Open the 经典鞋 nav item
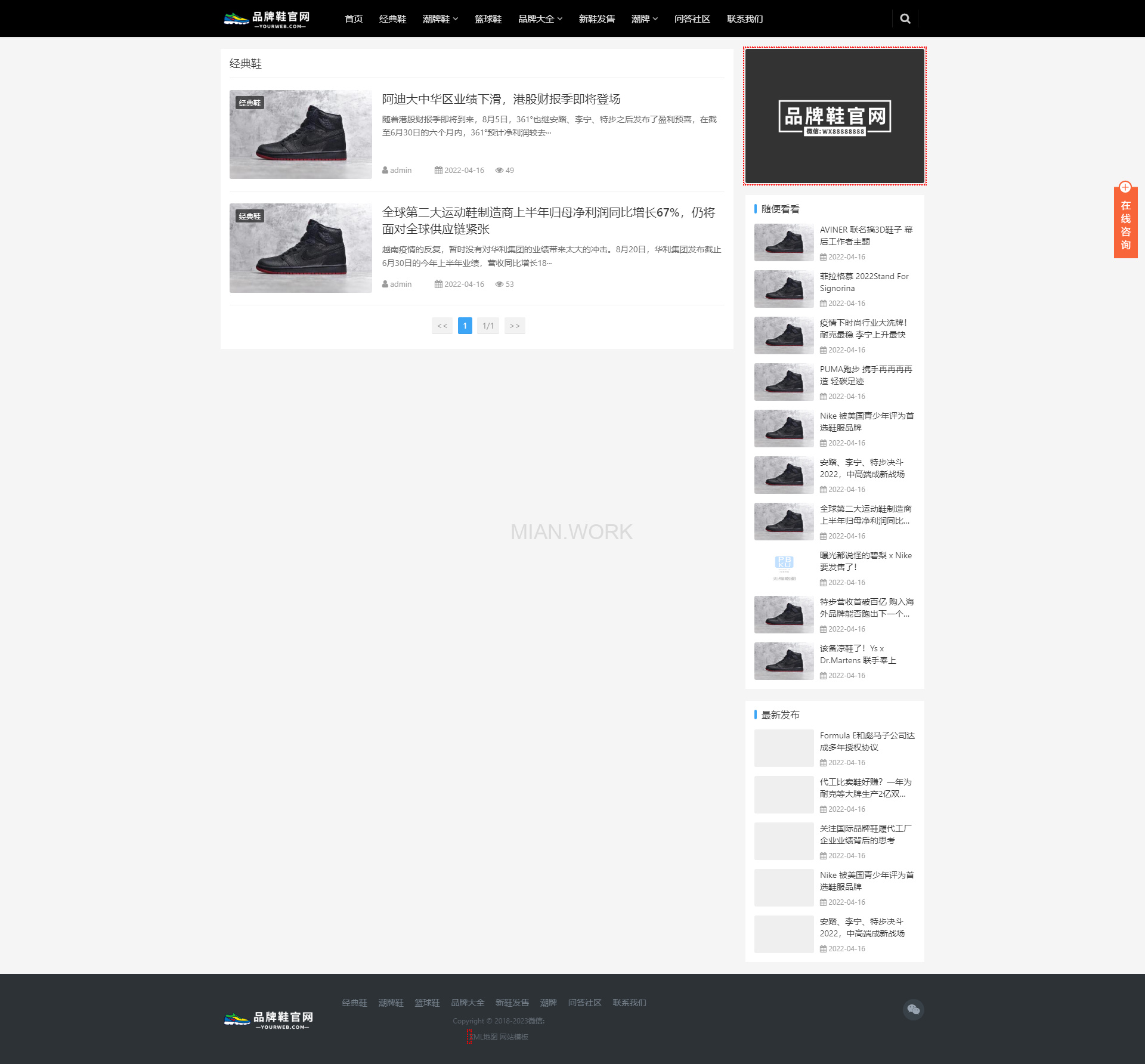This screenshot has width=1145, height=1064. tap(392, 18)
